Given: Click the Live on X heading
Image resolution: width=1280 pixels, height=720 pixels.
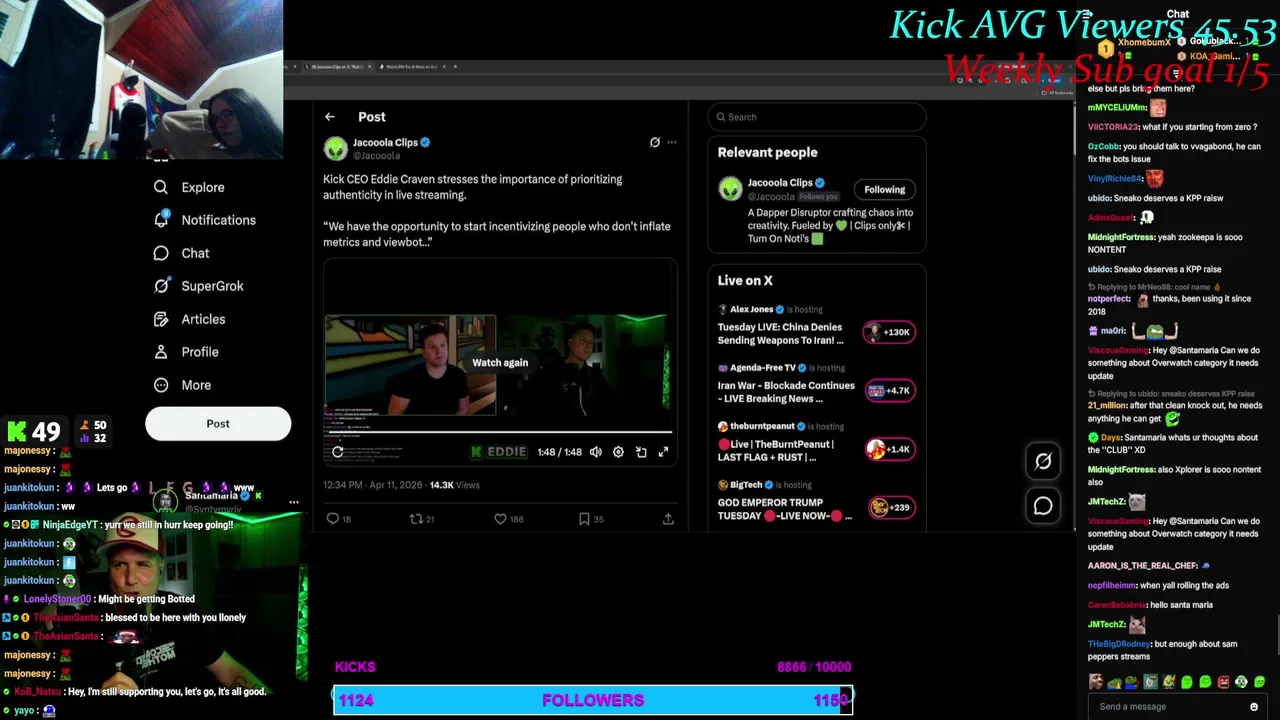Looking at the screenshot, I should coord(745,281).
